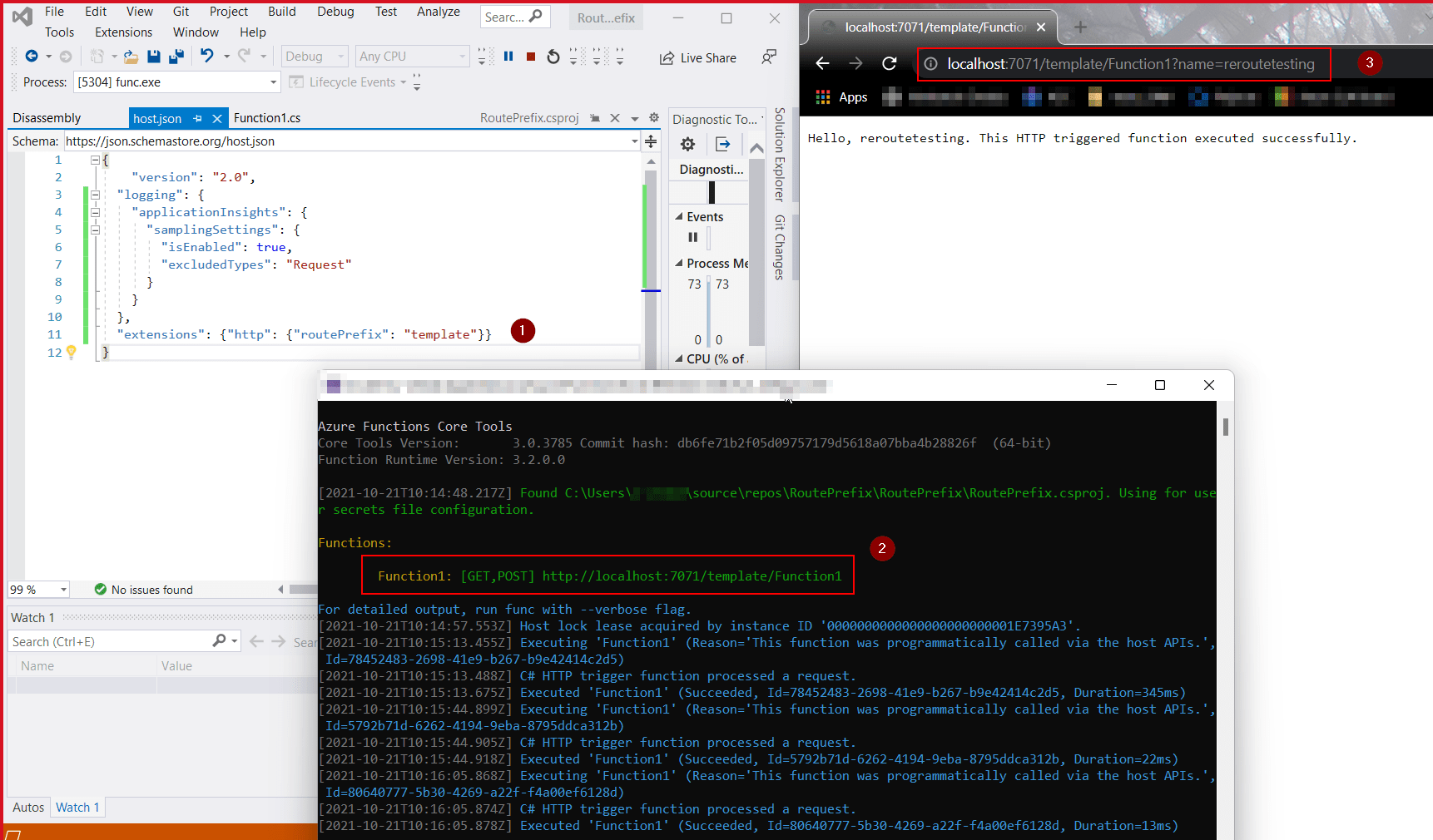
Task: Switch to the Function1.cs tab
Action: click(267, 117)
